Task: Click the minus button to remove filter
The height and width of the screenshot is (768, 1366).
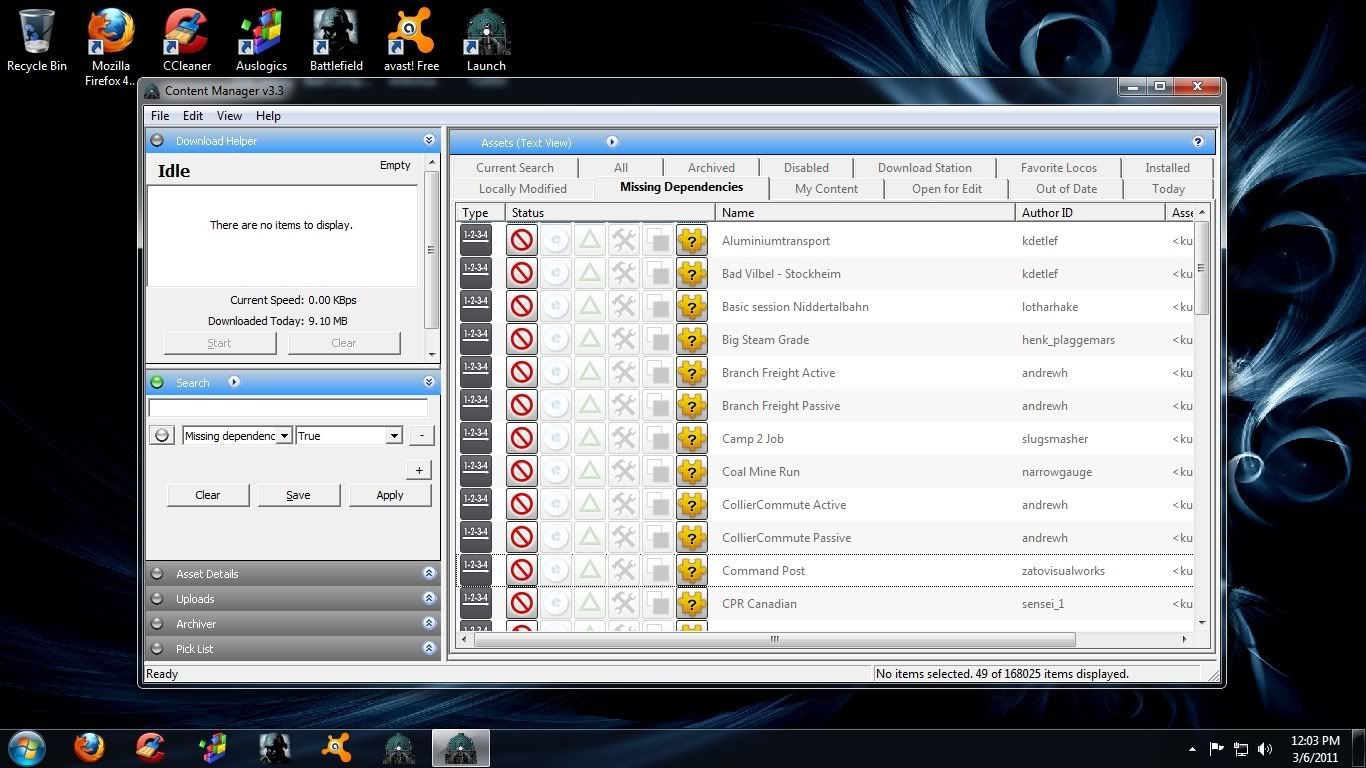Action: pyautogui.click(x=421, y=436)
